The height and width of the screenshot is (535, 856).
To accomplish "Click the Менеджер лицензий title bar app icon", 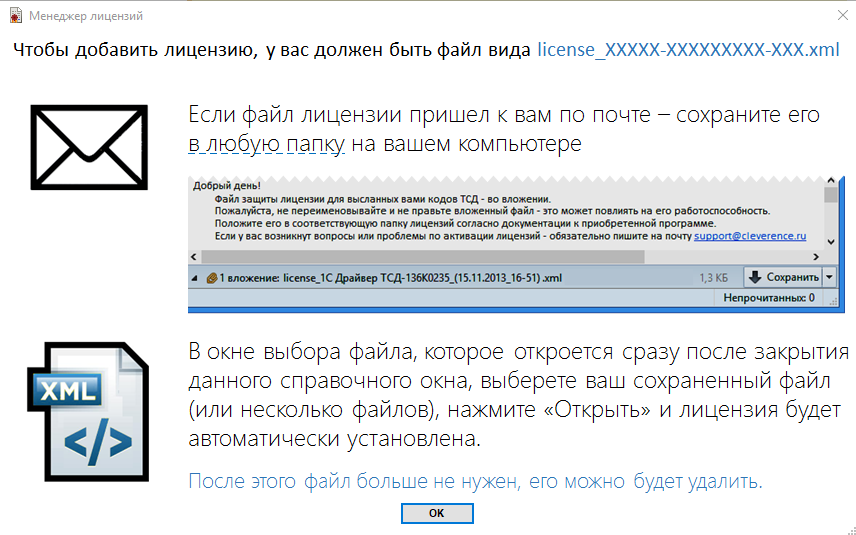I will click(x=15, y=16).
